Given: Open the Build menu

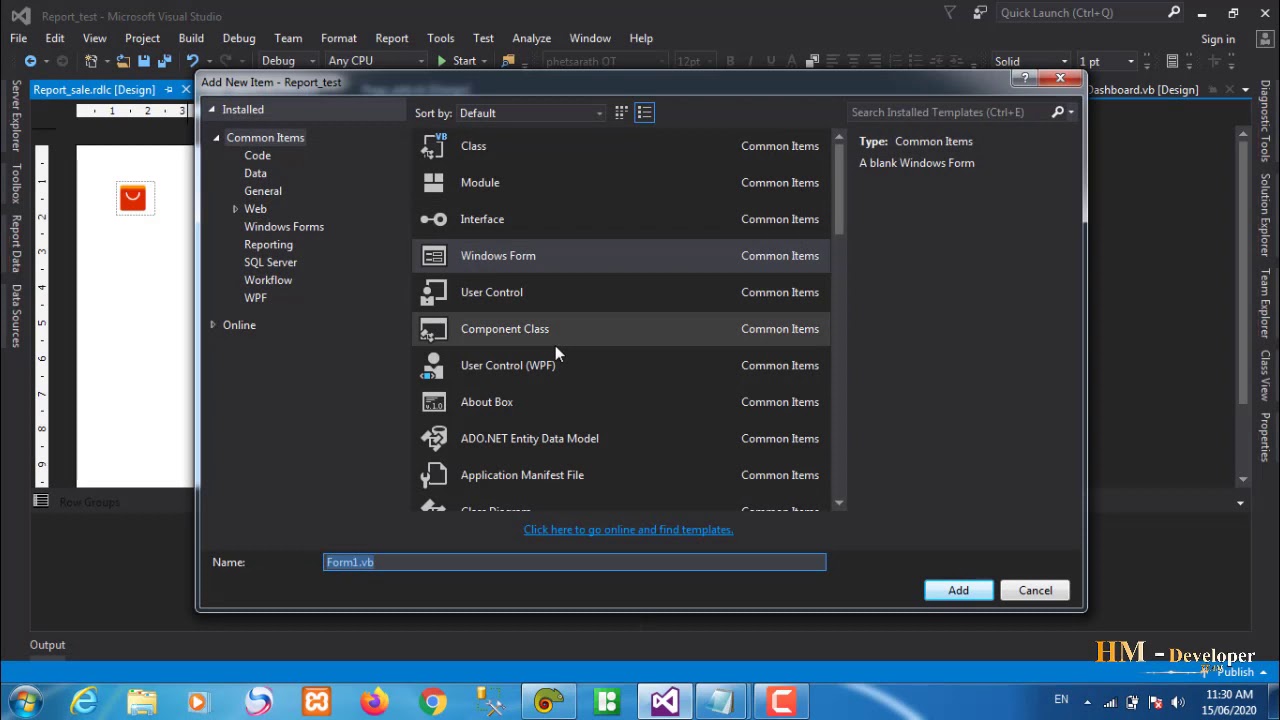Looking at the screenshot, I should [x=191, y=38].
